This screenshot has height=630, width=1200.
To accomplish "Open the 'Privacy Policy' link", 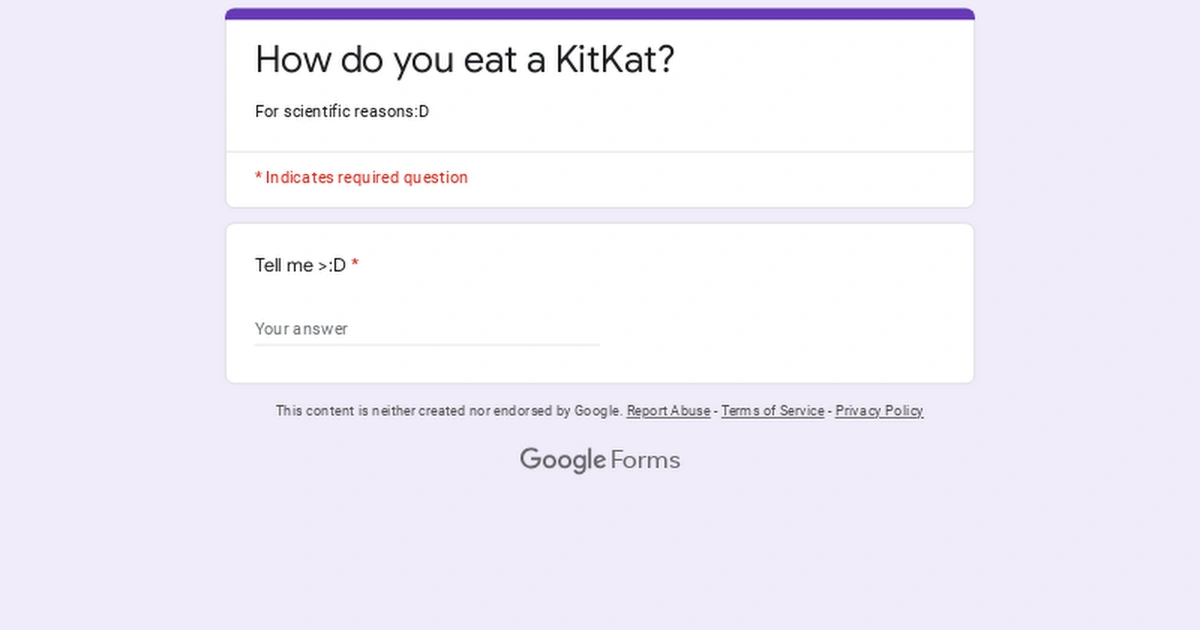I will pyautogui.click(x=879, y=411).
